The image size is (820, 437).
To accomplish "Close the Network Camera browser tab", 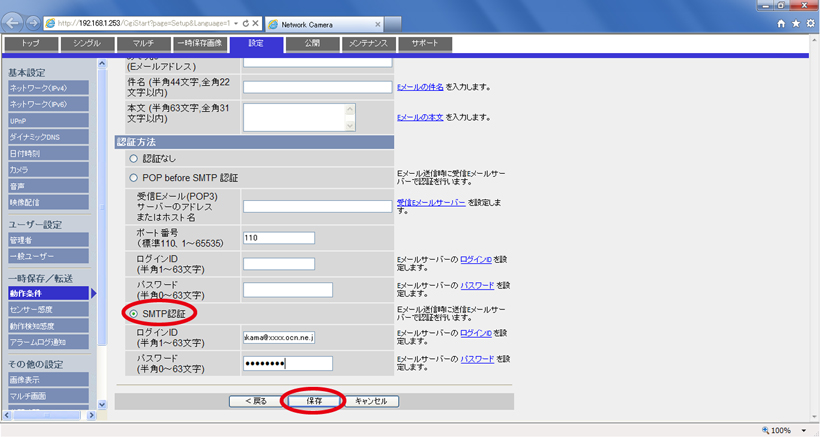I will 378,24.
